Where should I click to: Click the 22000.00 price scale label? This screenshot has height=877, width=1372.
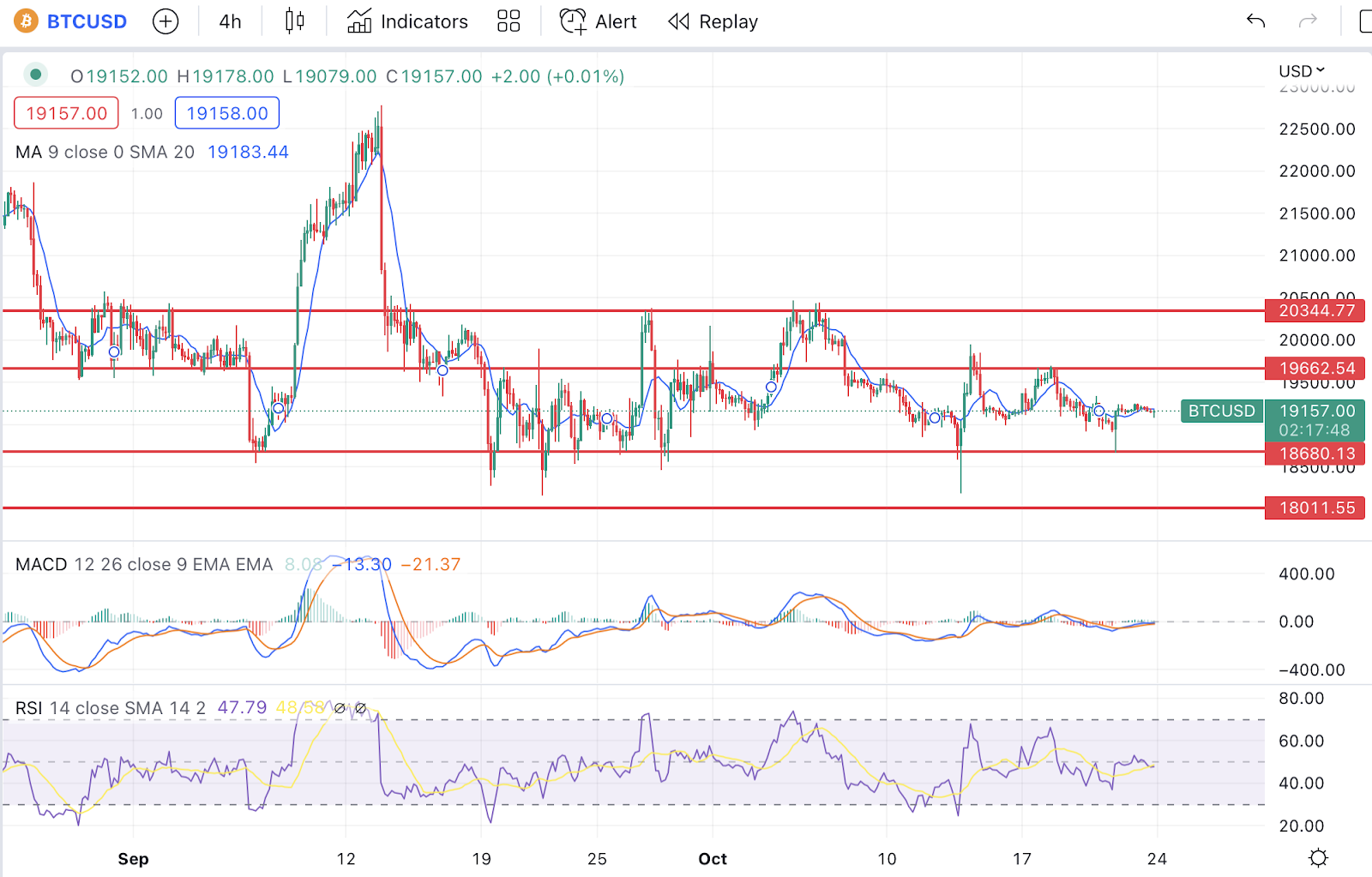[1317, 171]
